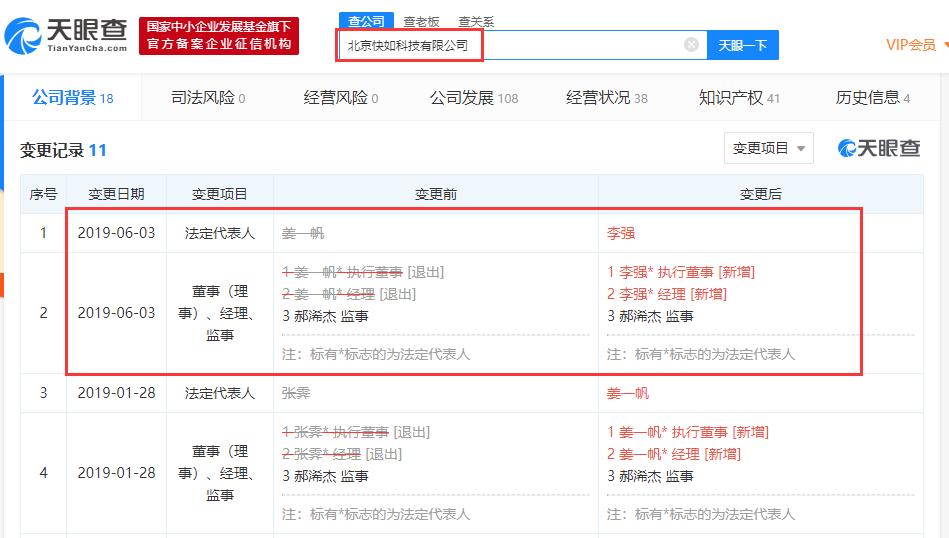
Task: Open the 司法风险 0 tab
Action: click(208, 97)
